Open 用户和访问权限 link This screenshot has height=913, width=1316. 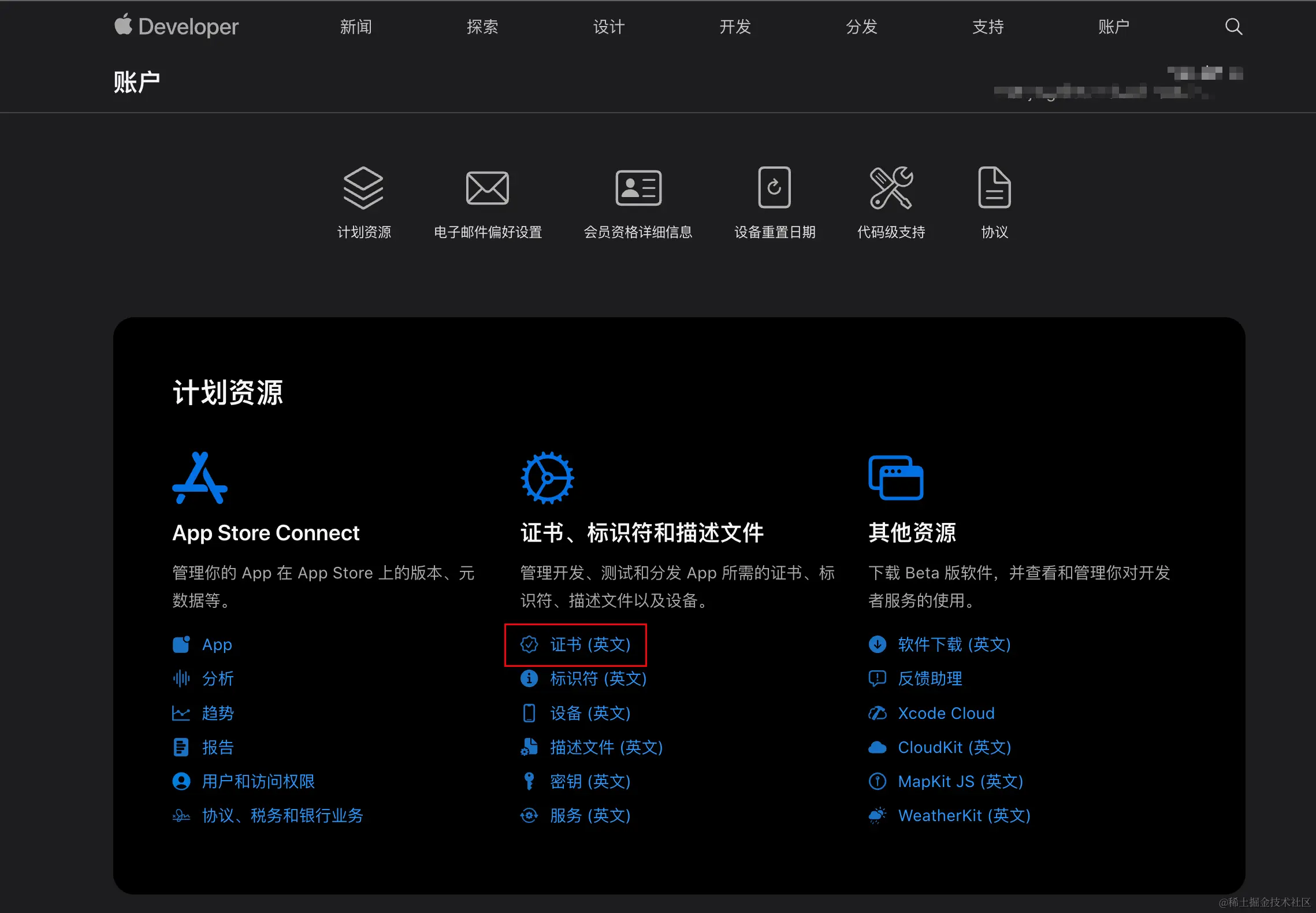tap(258, 781)
